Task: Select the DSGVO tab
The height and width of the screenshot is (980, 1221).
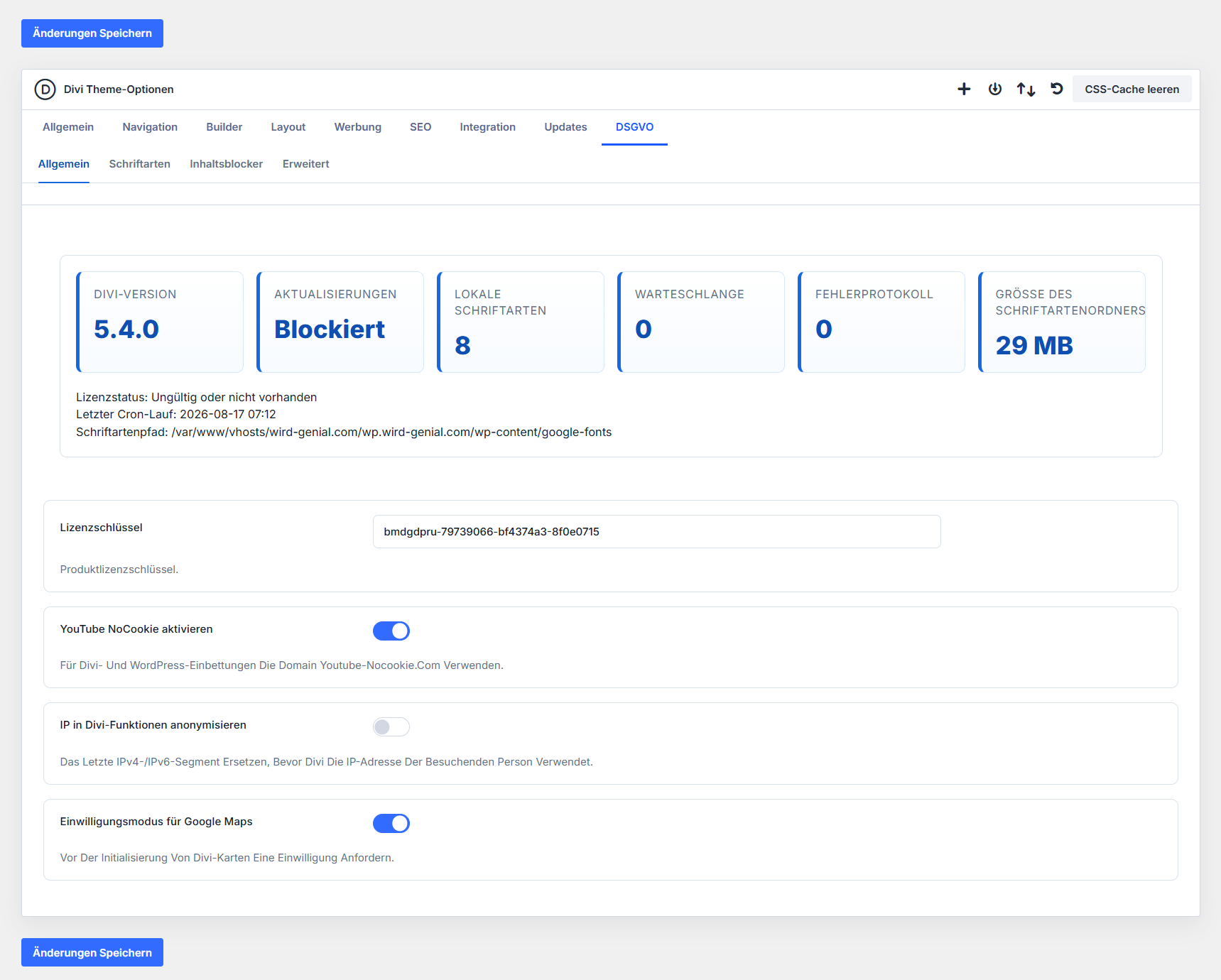Action: click(x=635, y=127)
